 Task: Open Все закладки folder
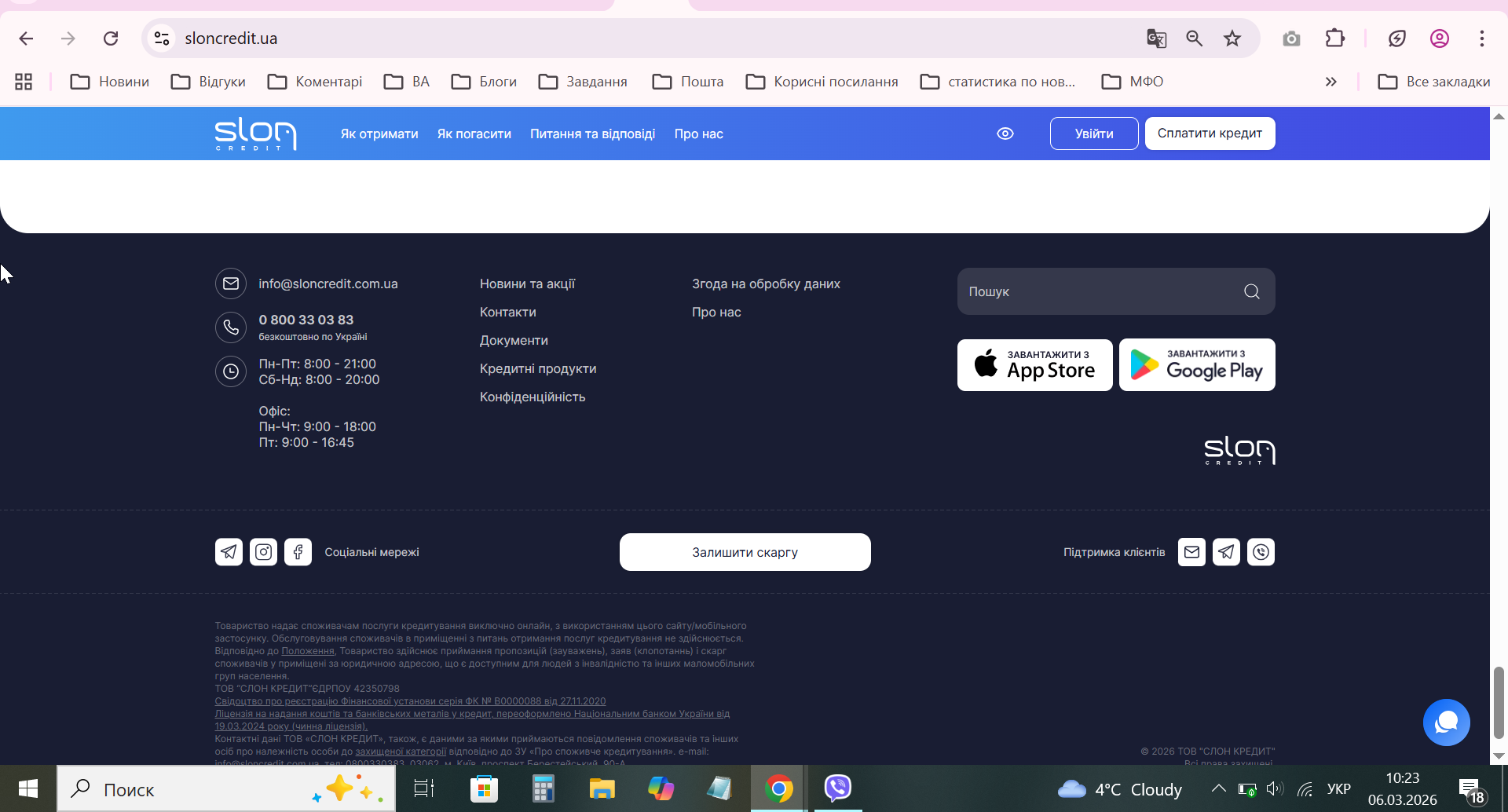[1434, 82]
